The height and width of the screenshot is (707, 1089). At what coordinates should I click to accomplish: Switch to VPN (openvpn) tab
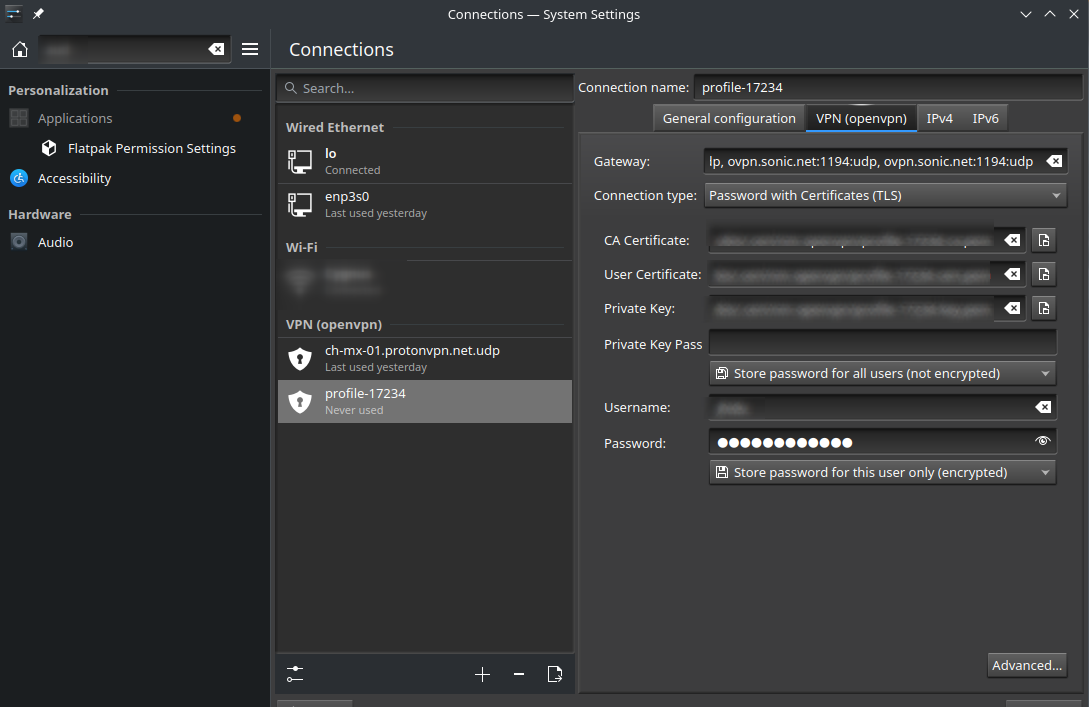861,118
